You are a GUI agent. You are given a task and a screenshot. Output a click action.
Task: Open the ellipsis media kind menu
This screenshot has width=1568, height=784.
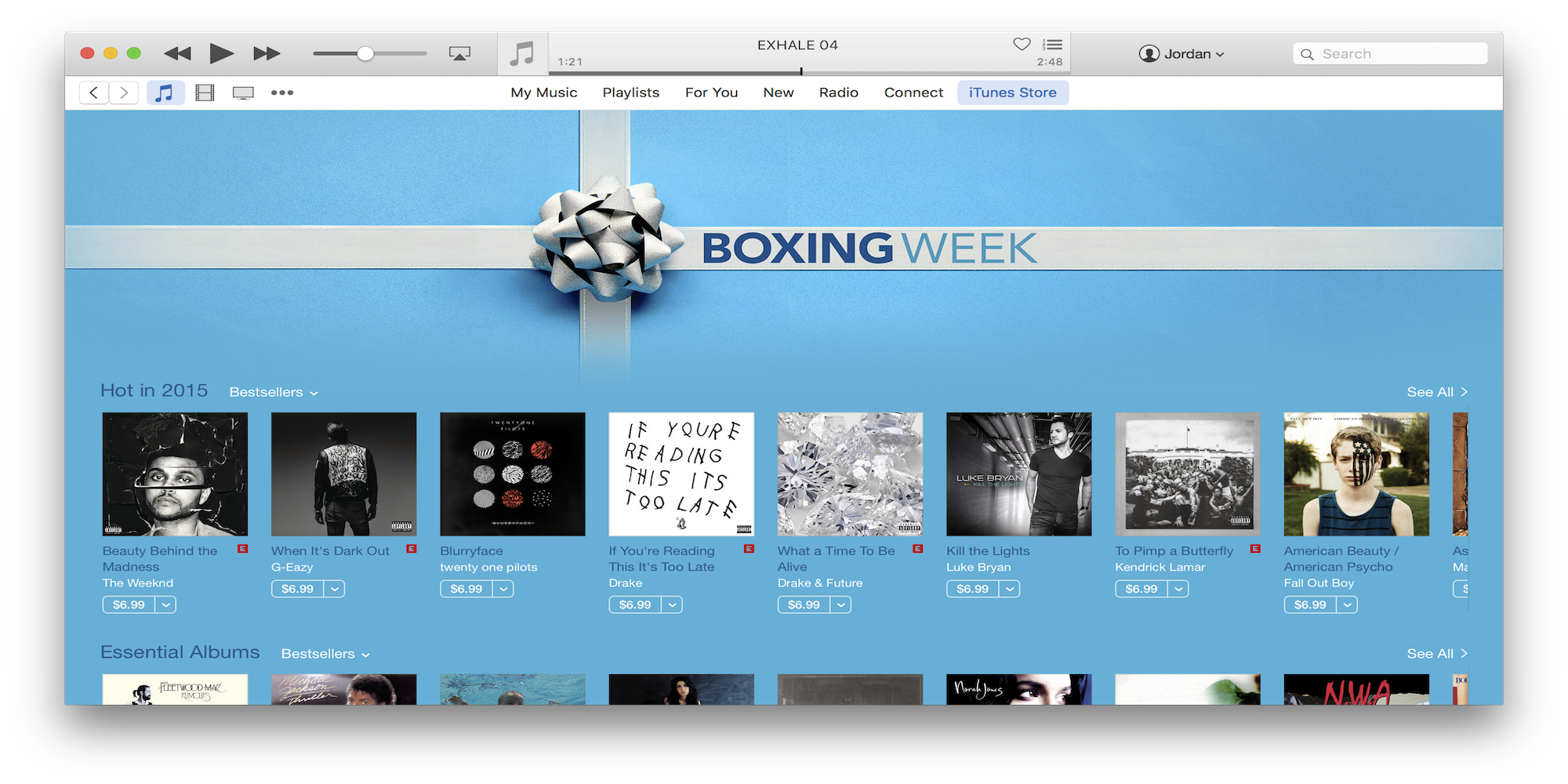click(282, 92)
